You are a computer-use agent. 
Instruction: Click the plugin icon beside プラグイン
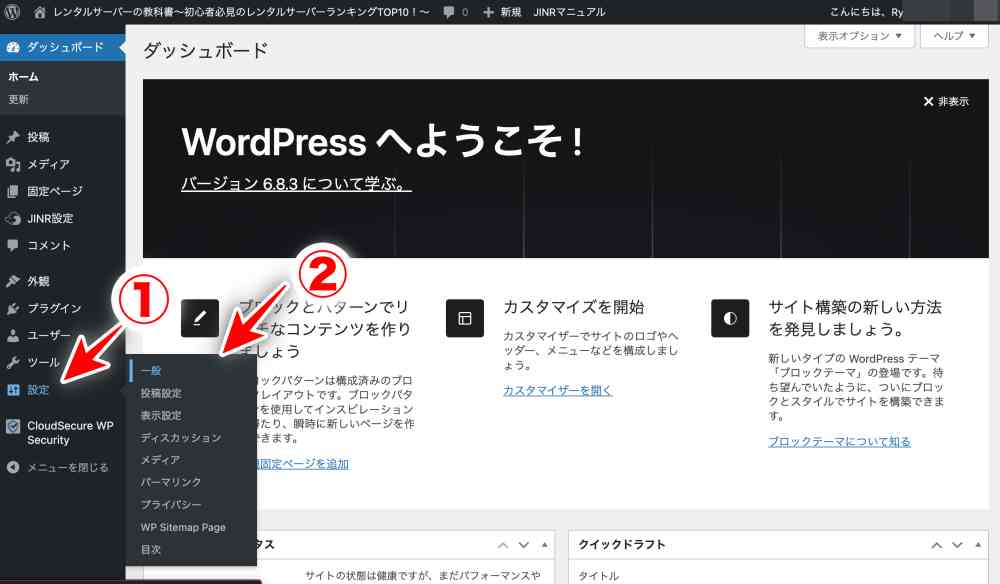tap(13, 309)
